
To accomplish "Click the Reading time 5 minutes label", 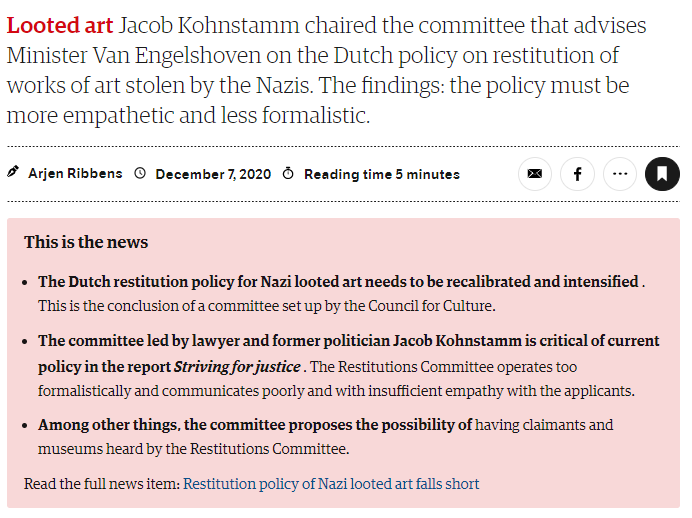I will (x=382, y=174).
